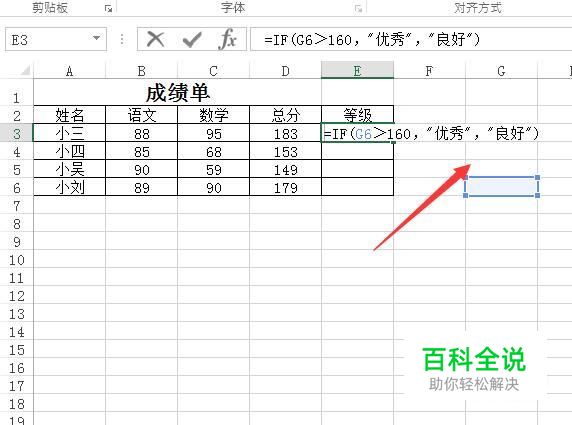Click the title cell 成绩单
The width and height of the screenshot is (572, 425).
177,93
